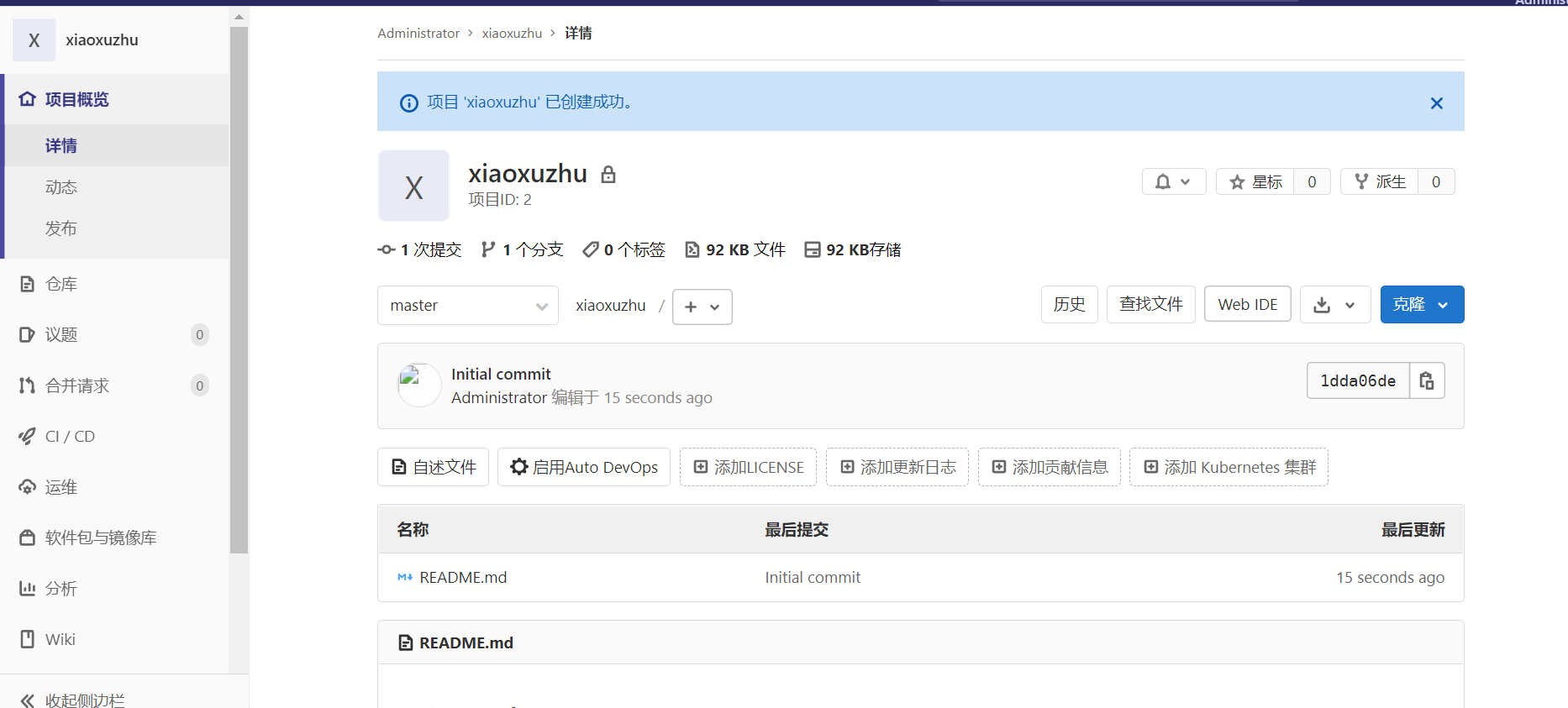Click 启用Auto DevOps button
This screenshot has height=708, width=1568.
point(584,467)
